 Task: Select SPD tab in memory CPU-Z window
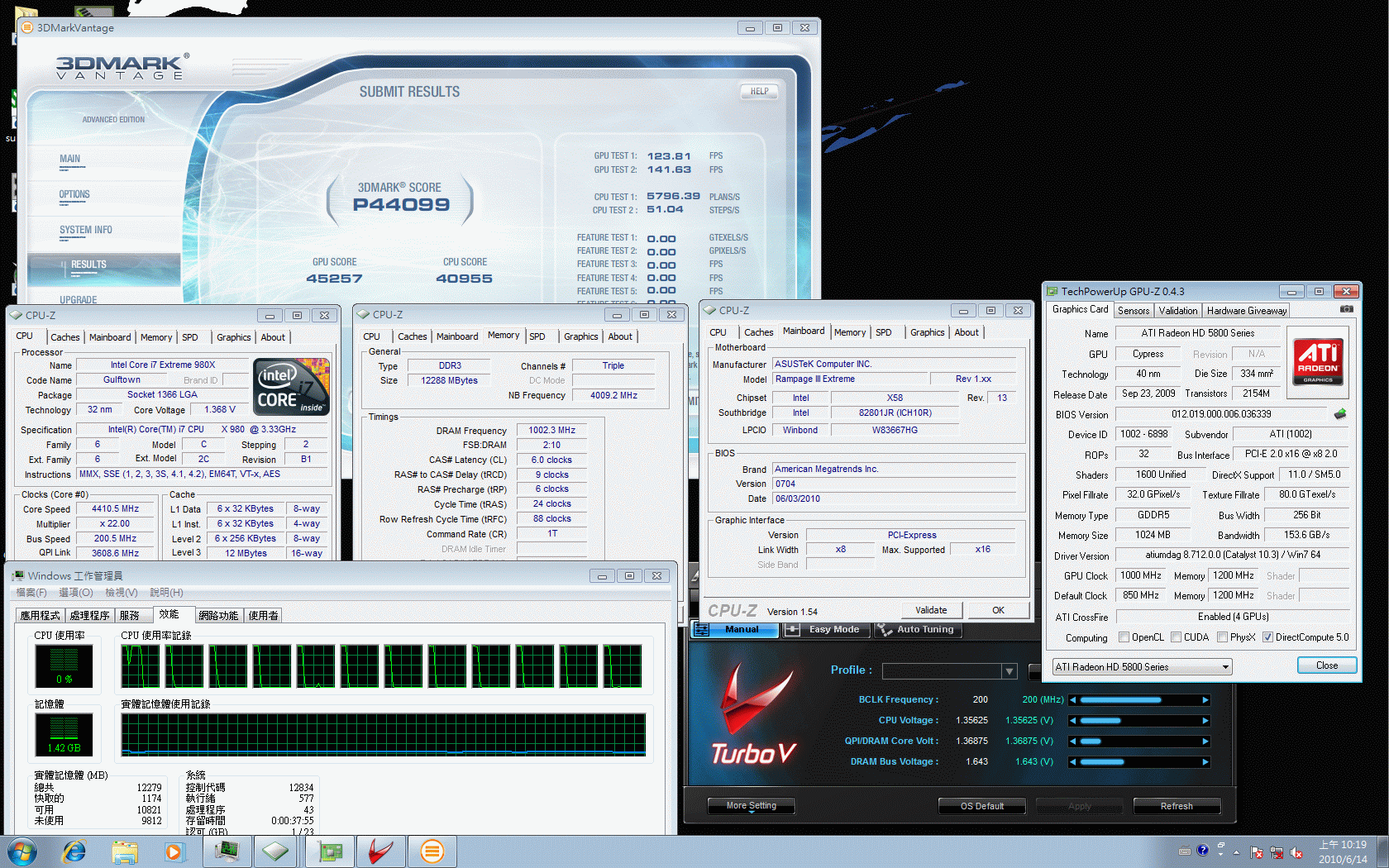point(537,336)
